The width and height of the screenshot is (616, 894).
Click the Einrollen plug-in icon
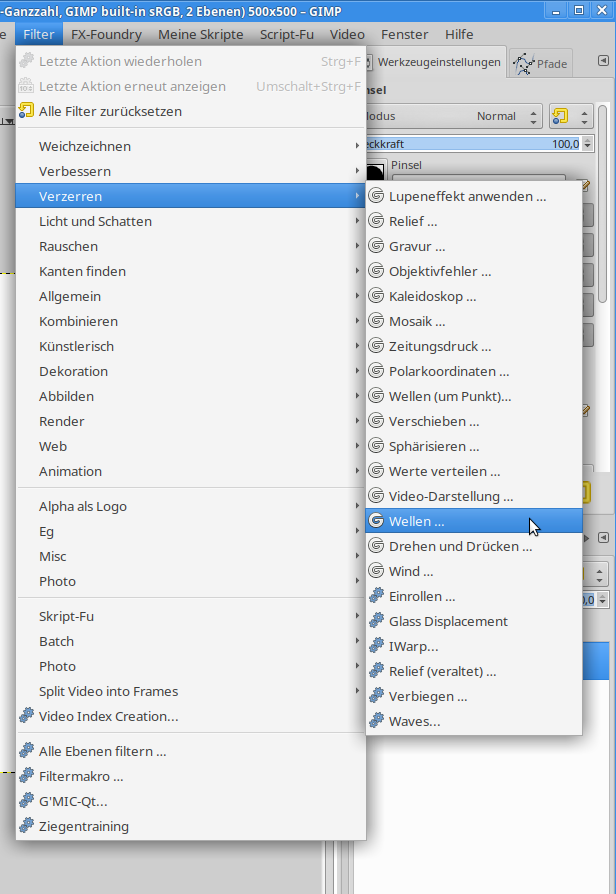(x=376, y=596)
